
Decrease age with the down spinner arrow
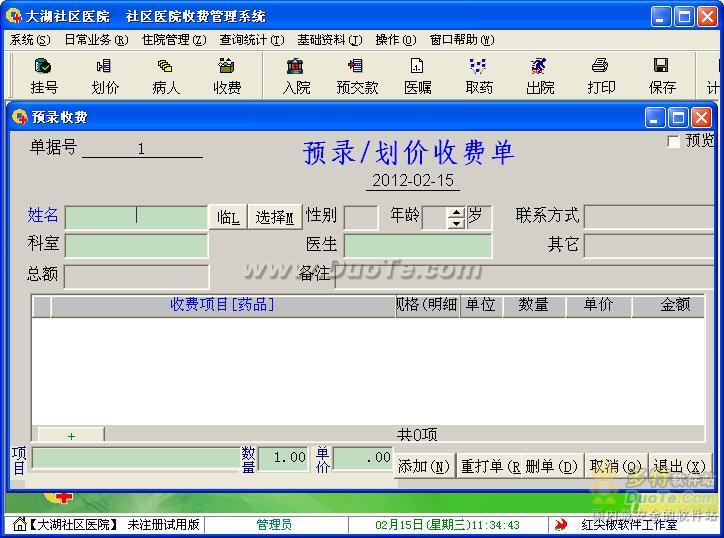click(x=456, y=224)
